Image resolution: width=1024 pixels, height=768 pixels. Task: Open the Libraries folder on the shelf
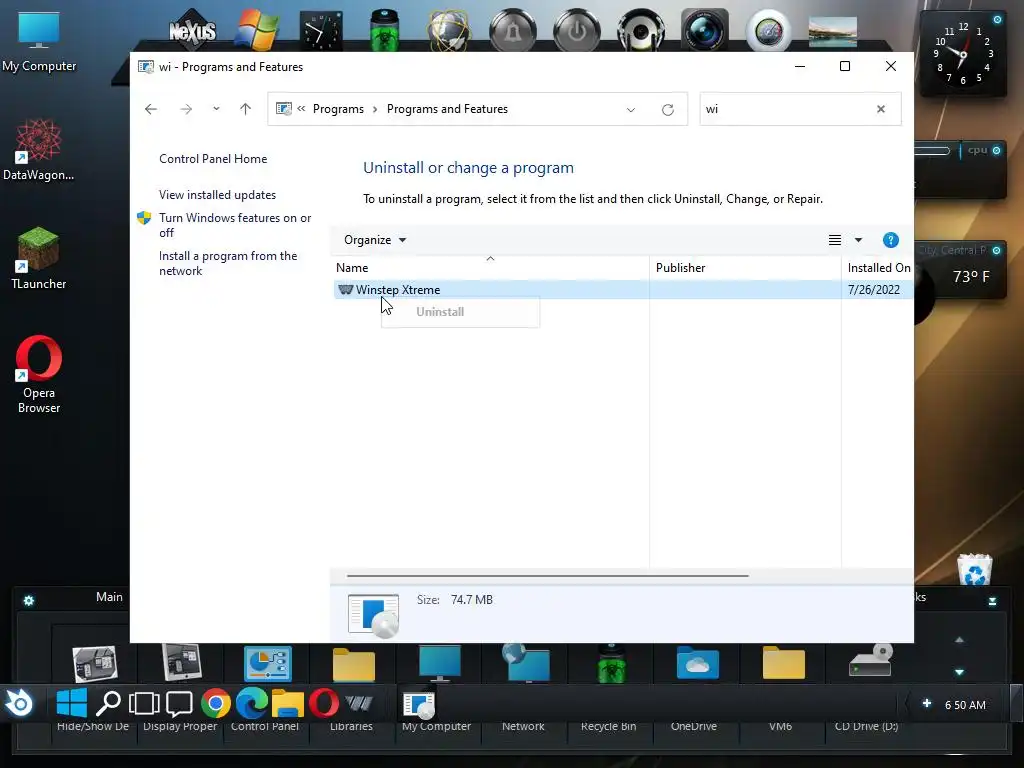[353, 664]
